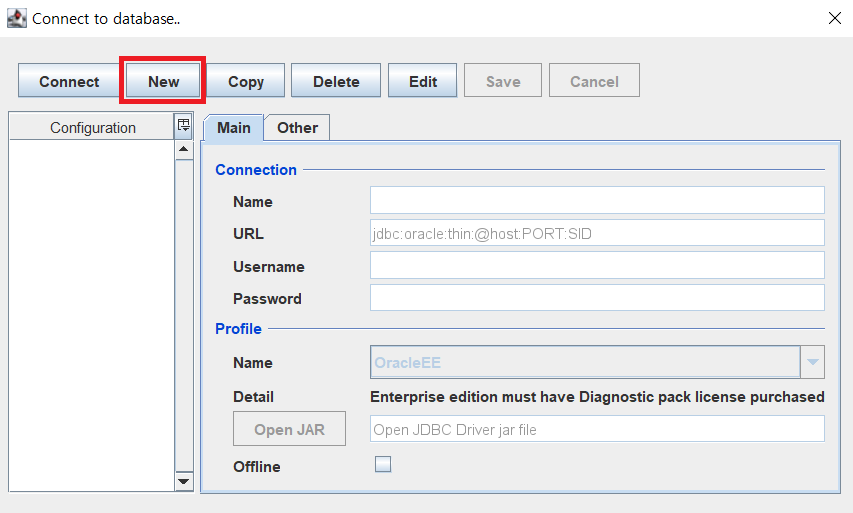Viewport: 853px width, 513px height.
Task: Switch to the Main tab
Action: 233,128
